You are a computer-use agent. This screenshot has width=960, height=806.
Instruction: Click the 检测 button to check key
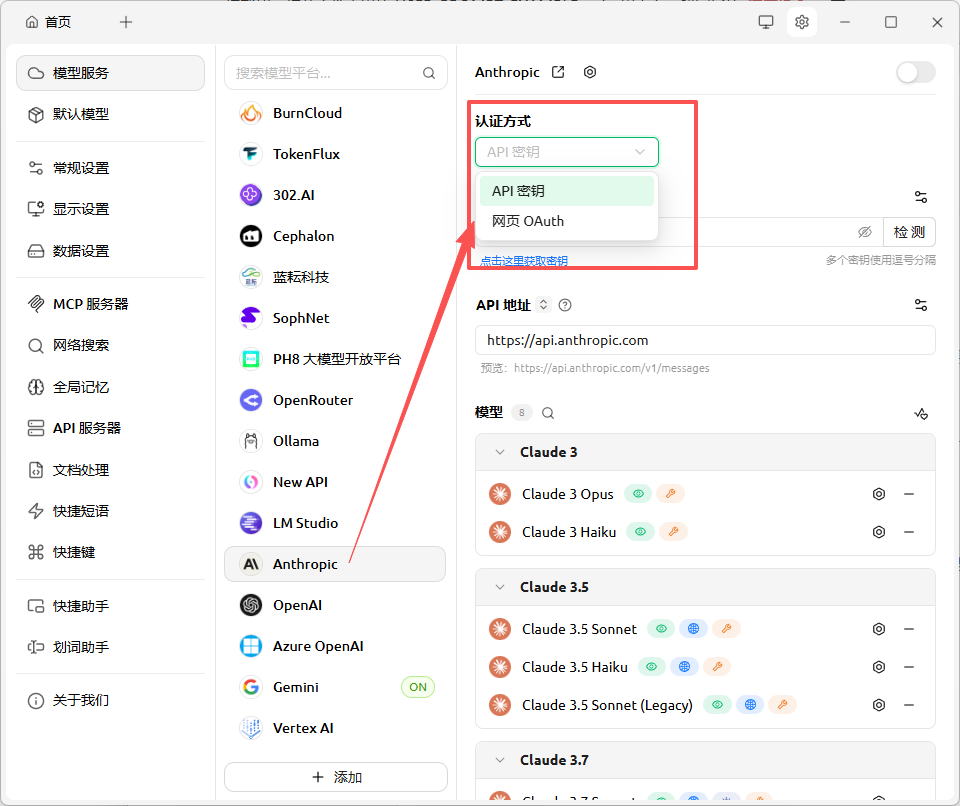[x=909, y=232]
